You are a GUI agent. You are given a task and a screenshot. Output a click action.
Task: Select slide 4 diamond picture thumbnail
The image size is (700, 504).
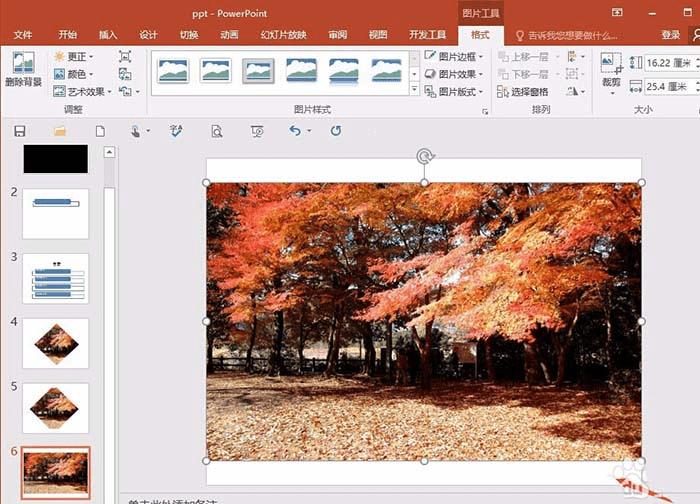[x=56, y=343]
